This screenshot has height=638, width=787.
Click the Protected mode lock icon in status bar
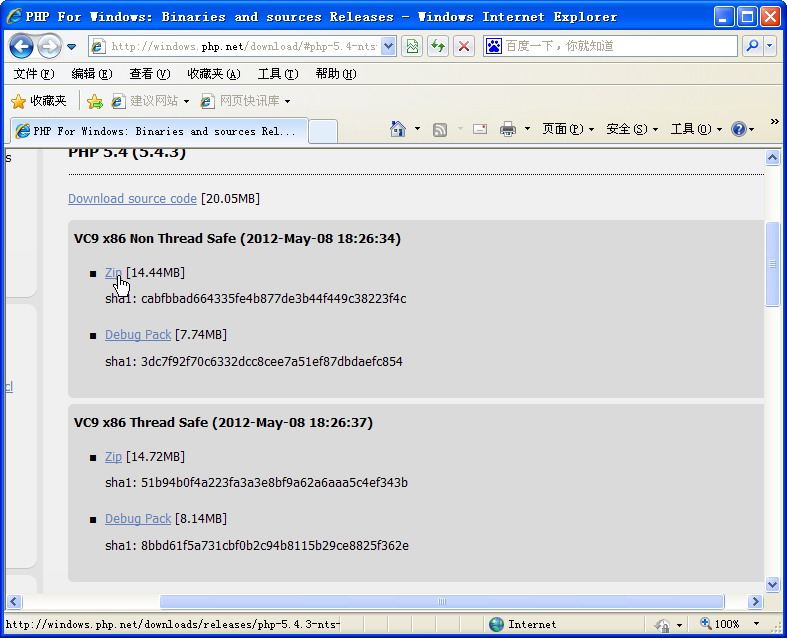click(x=663, y=625)
